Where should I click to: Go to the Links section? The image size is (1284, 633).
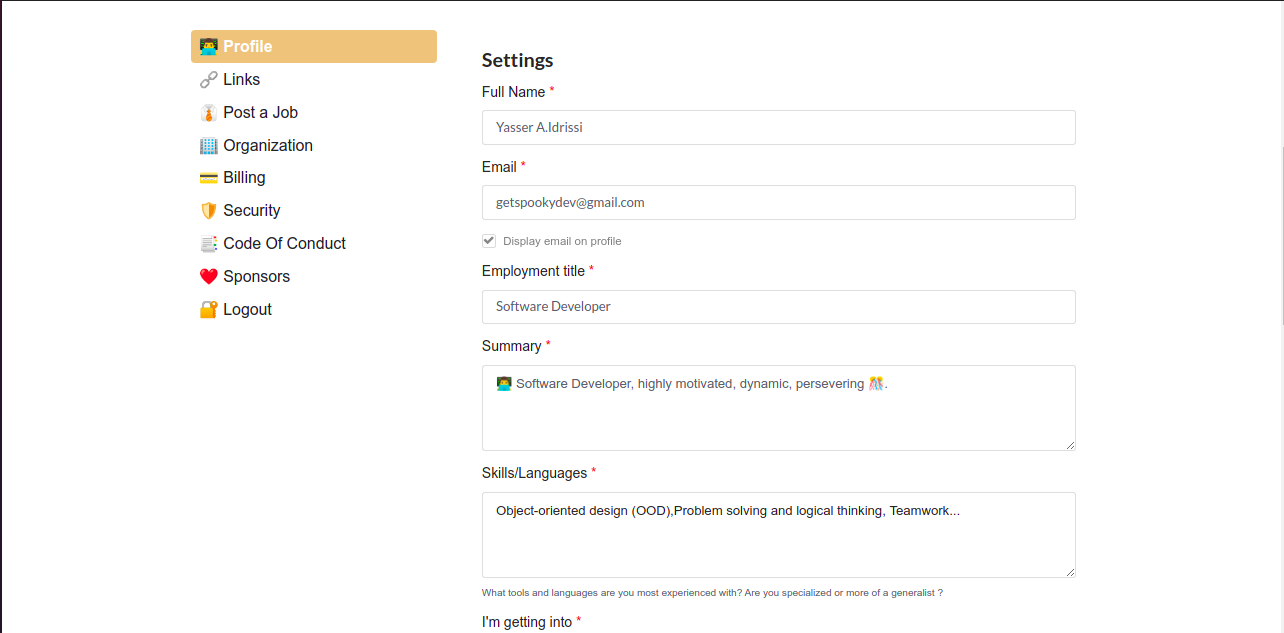(241, 79)
